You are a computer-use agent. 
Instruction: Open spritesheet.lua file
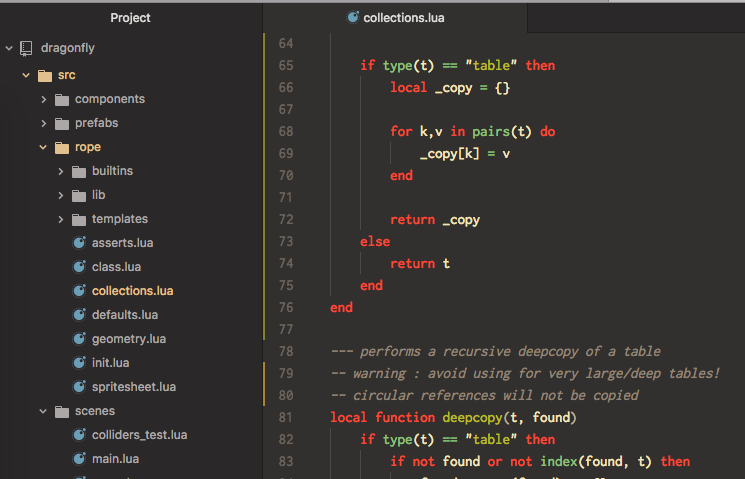coord(134,387)
